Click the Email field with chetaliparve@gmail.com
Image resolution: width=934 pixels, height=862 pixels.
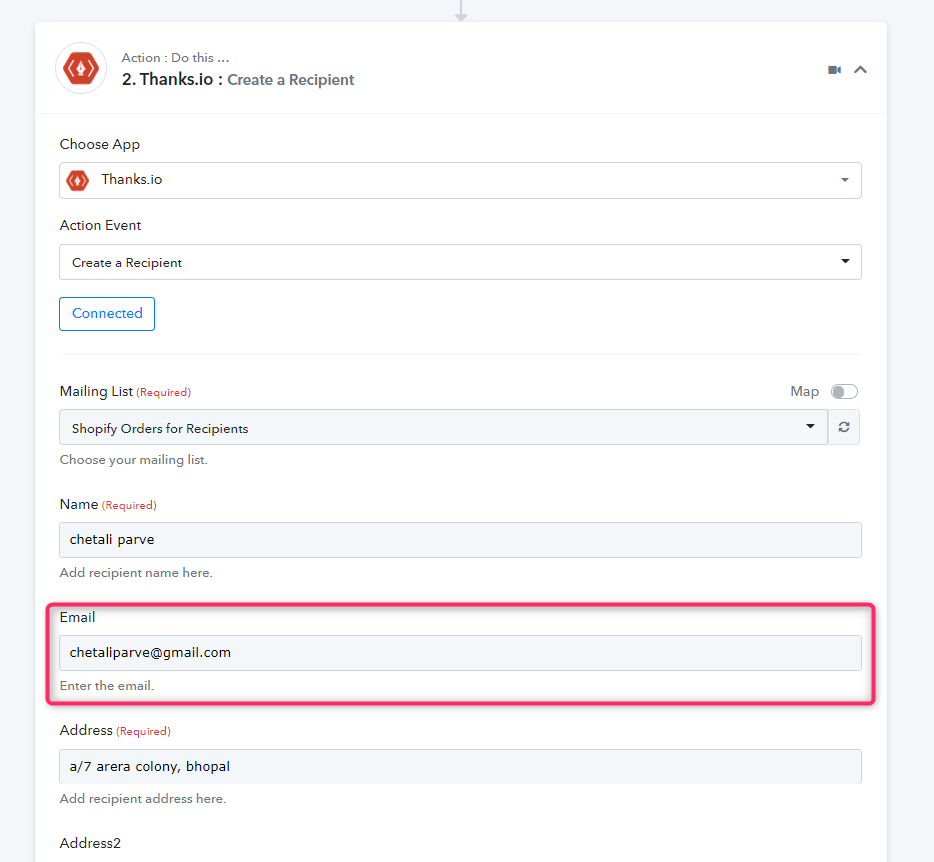coord(460,653)
